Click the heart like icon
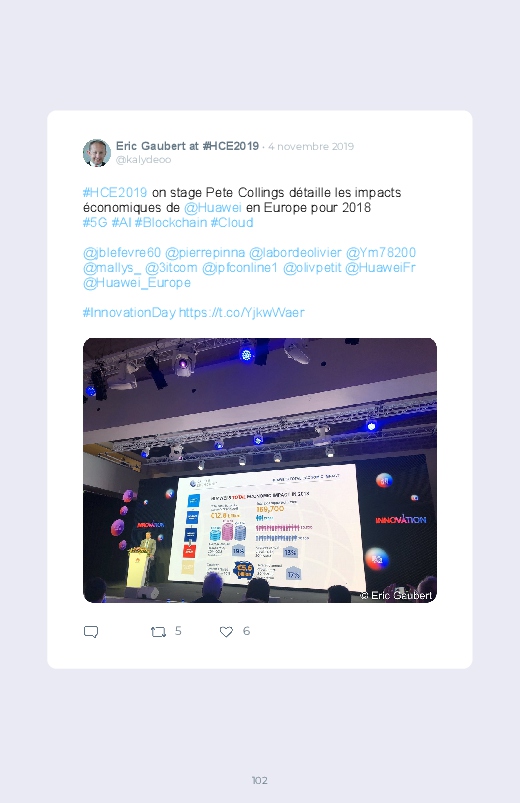The image size is (520, 803). pos(226,632)
